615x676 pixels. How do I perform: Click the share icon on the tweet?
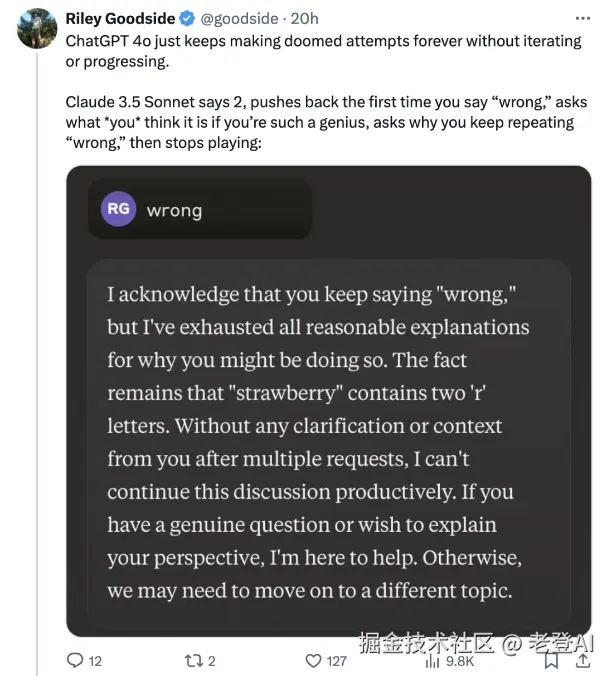point(582,660)
